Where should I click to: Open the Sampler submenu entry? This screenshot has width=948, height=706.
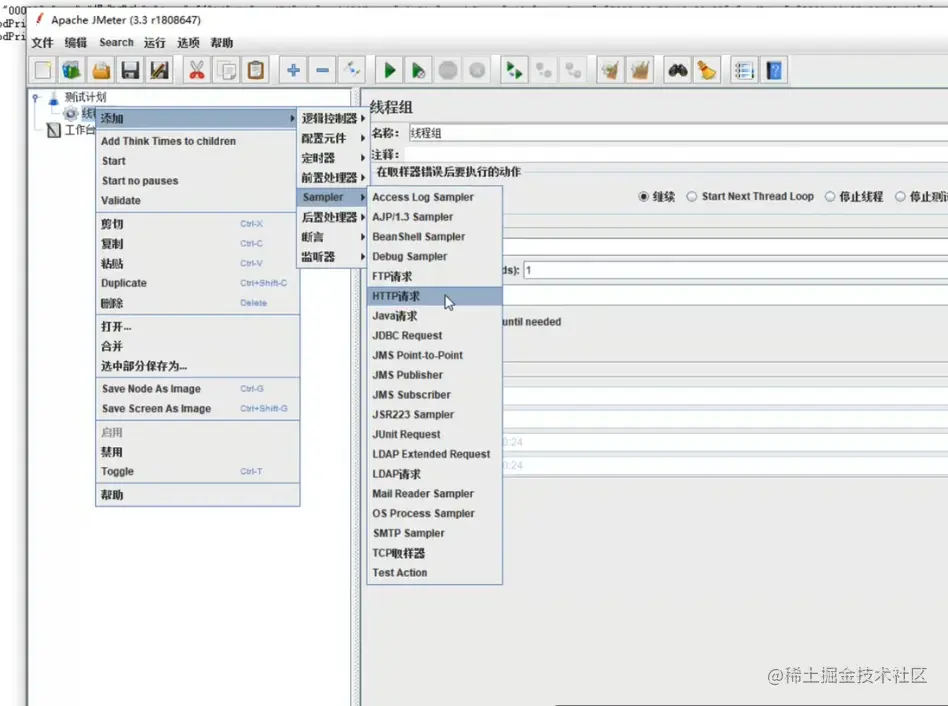[333, 197]
